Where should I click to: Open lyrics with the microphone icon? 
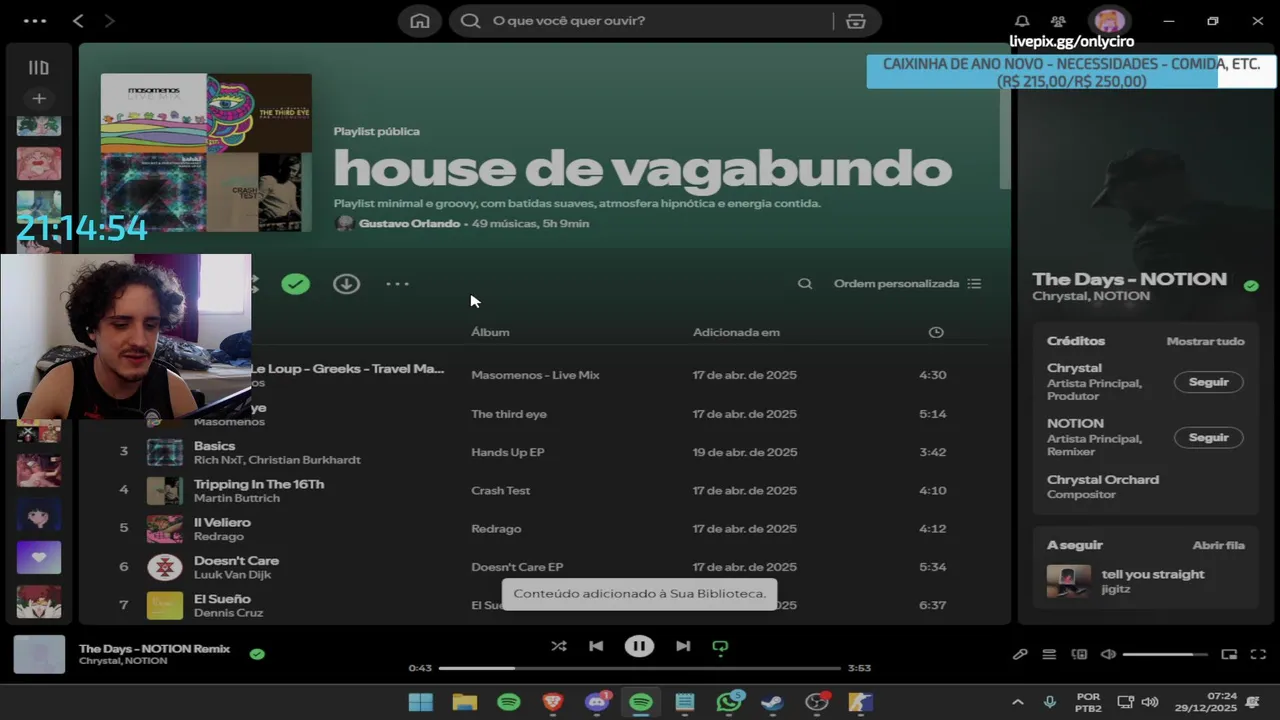[1020, 654]
